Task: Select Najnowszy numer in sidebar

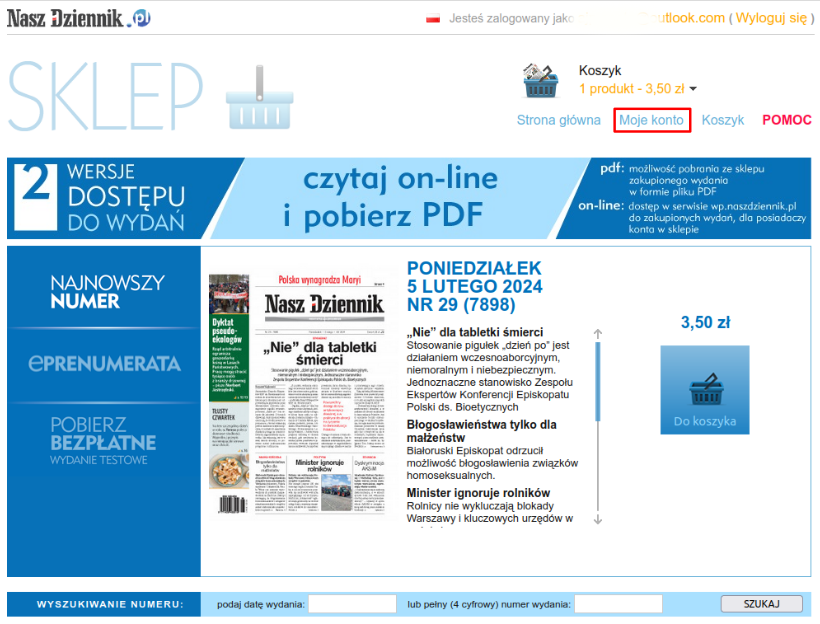Action: point(107,291)
